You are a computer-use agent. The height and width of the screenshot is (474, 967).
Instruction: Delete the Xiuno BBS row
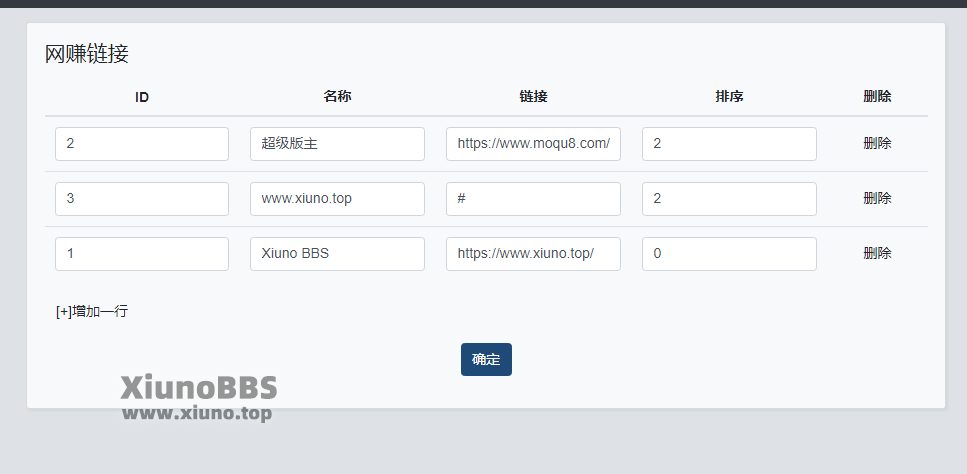877,253
